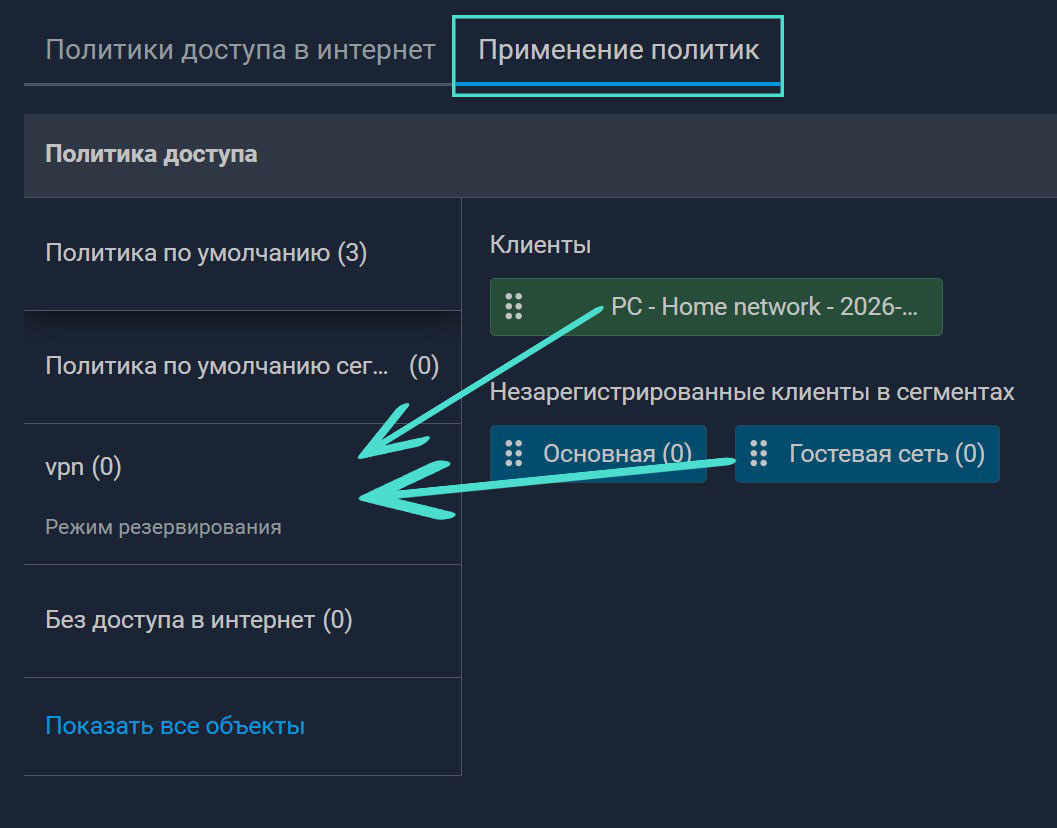This screenshot has width=1057, height=828.
Task: Click the Политика доступа column header
Action: (151, 155)
